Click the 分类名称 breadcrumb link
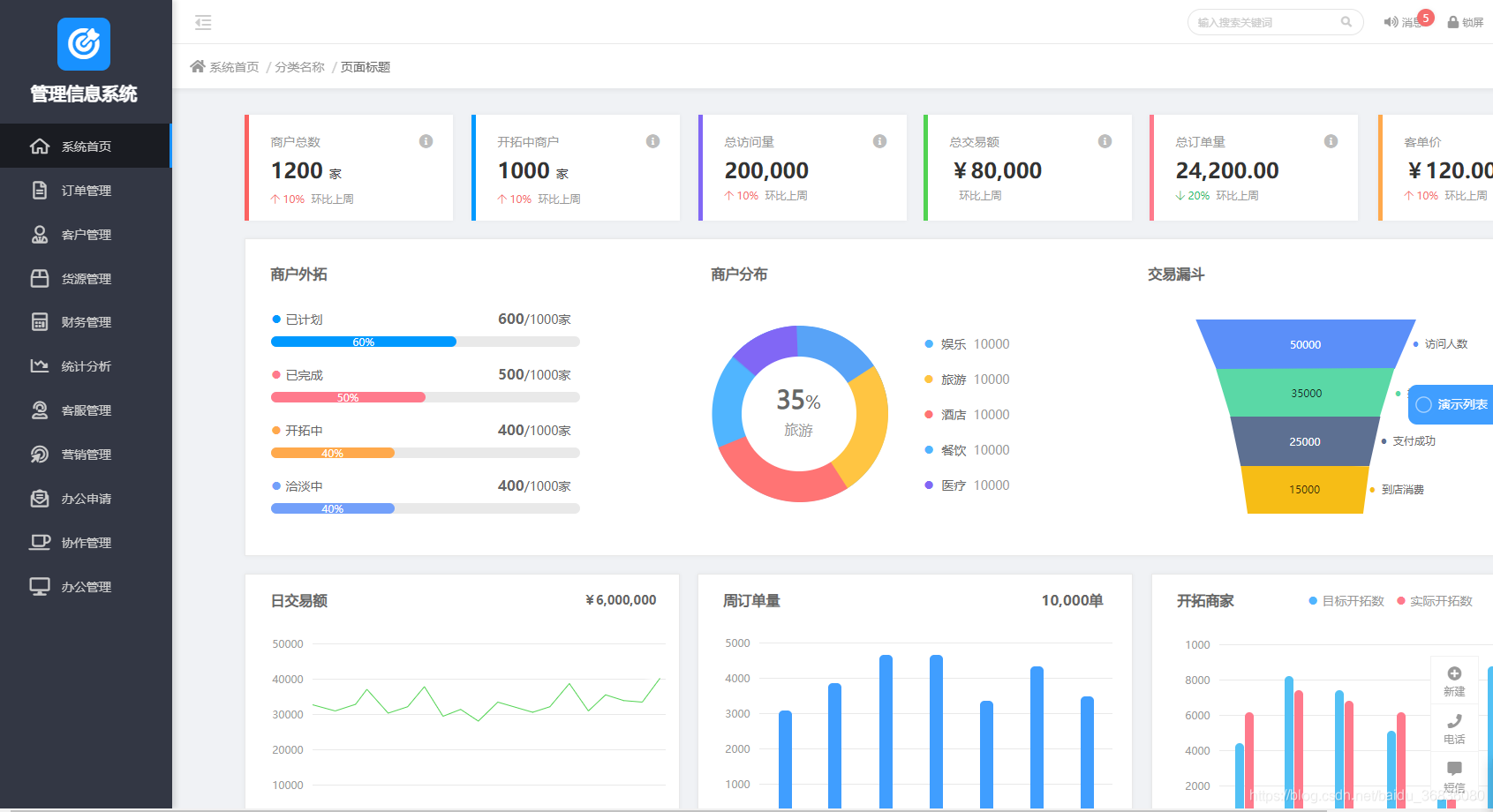This screenshot has width=1493, height=812. 299,67
